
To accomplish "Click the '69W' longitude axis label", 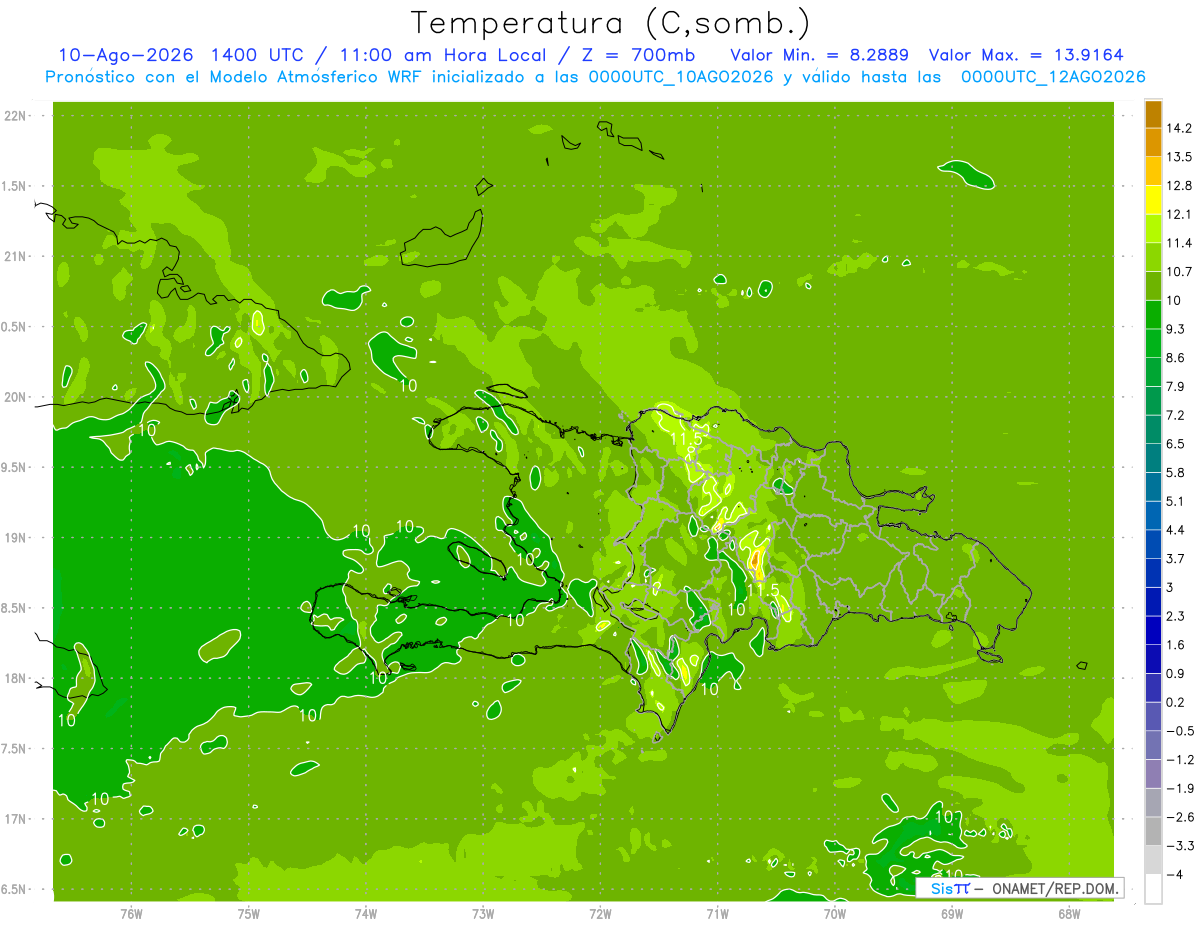I will pos(951,914).
